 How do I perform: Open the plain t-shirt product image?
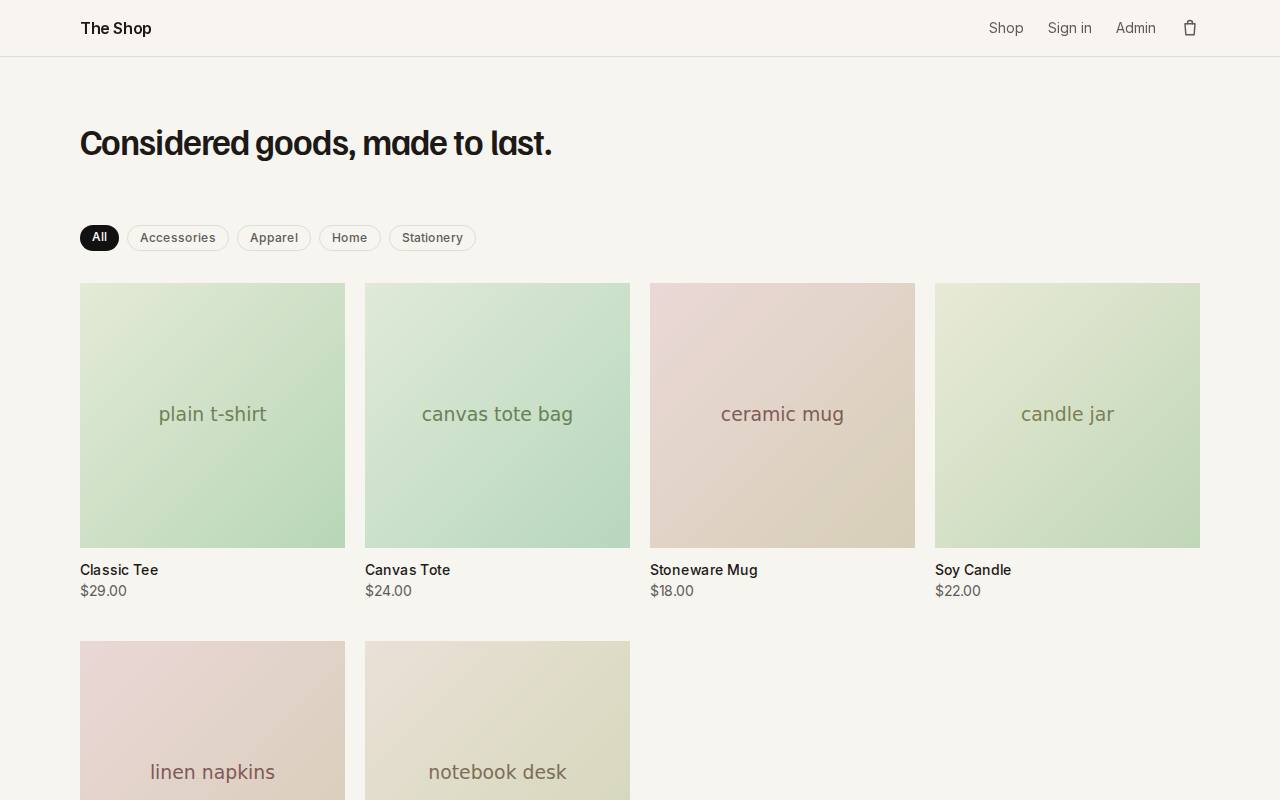point(212,415)
